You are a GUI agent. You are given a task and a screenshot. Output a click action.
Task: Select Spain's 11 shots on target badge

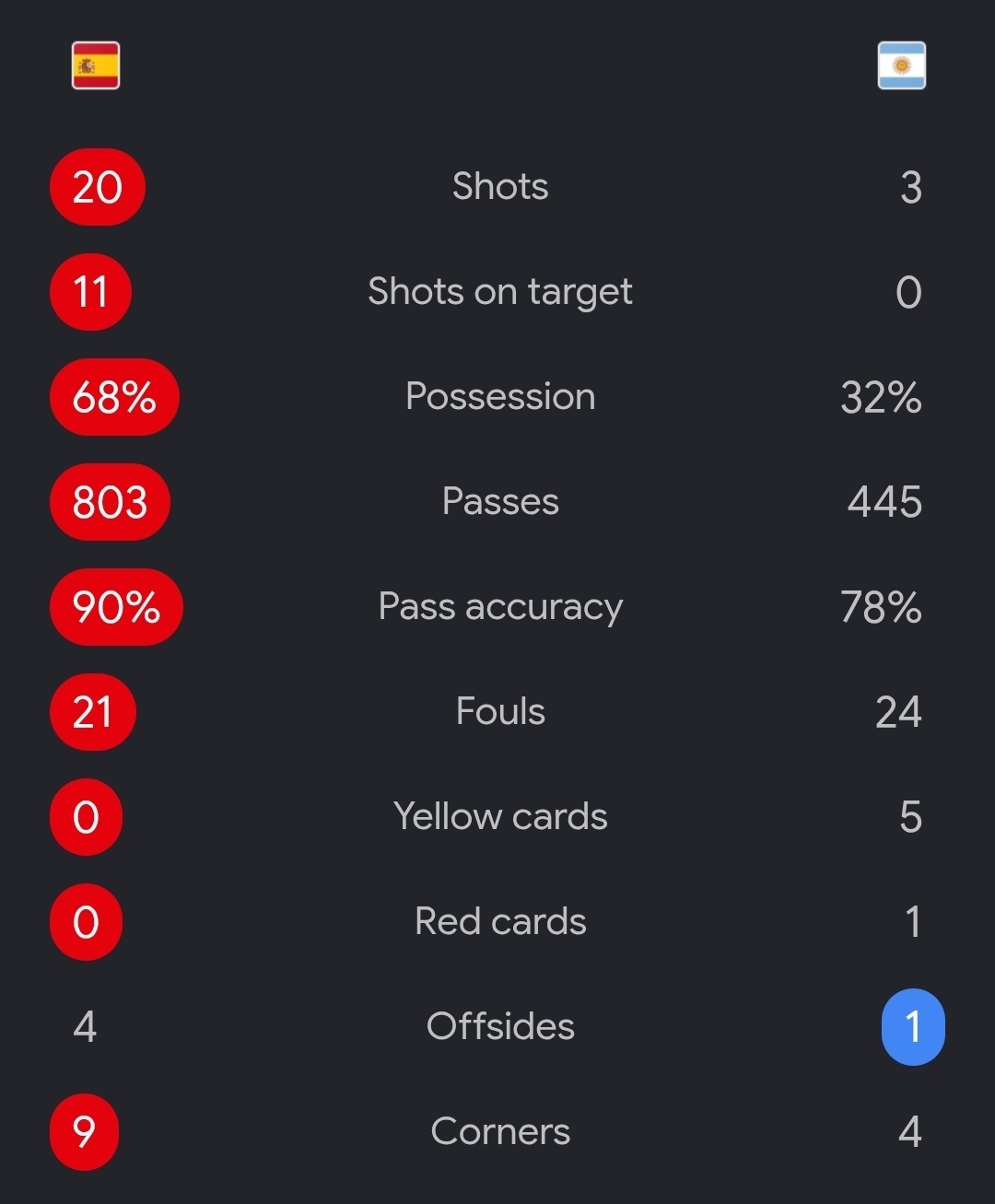click(x=90, y=292)
